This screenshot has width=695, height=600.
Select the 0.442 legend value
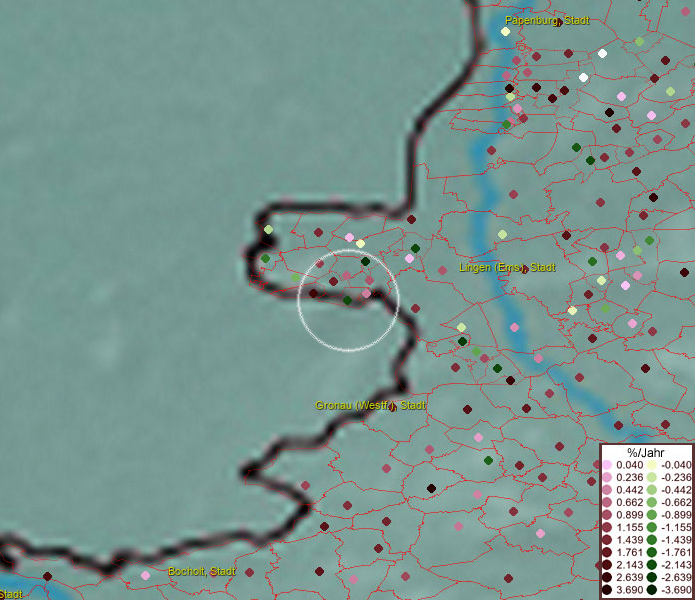click(x=629, y=490)
